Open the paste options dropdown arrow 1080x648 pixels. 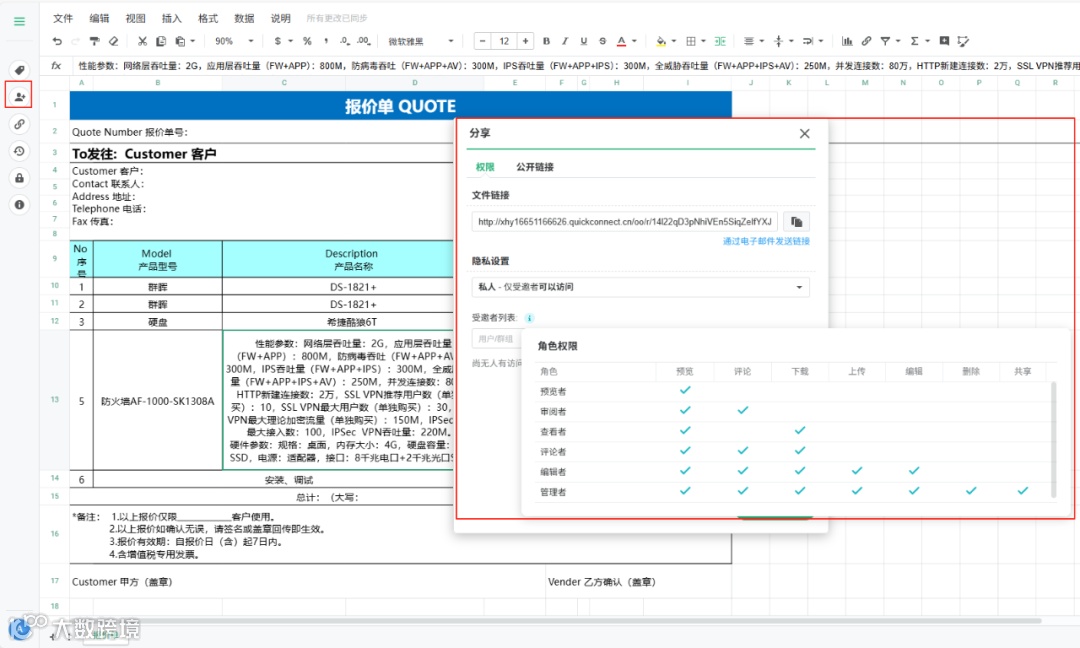[x=193, y=41]
